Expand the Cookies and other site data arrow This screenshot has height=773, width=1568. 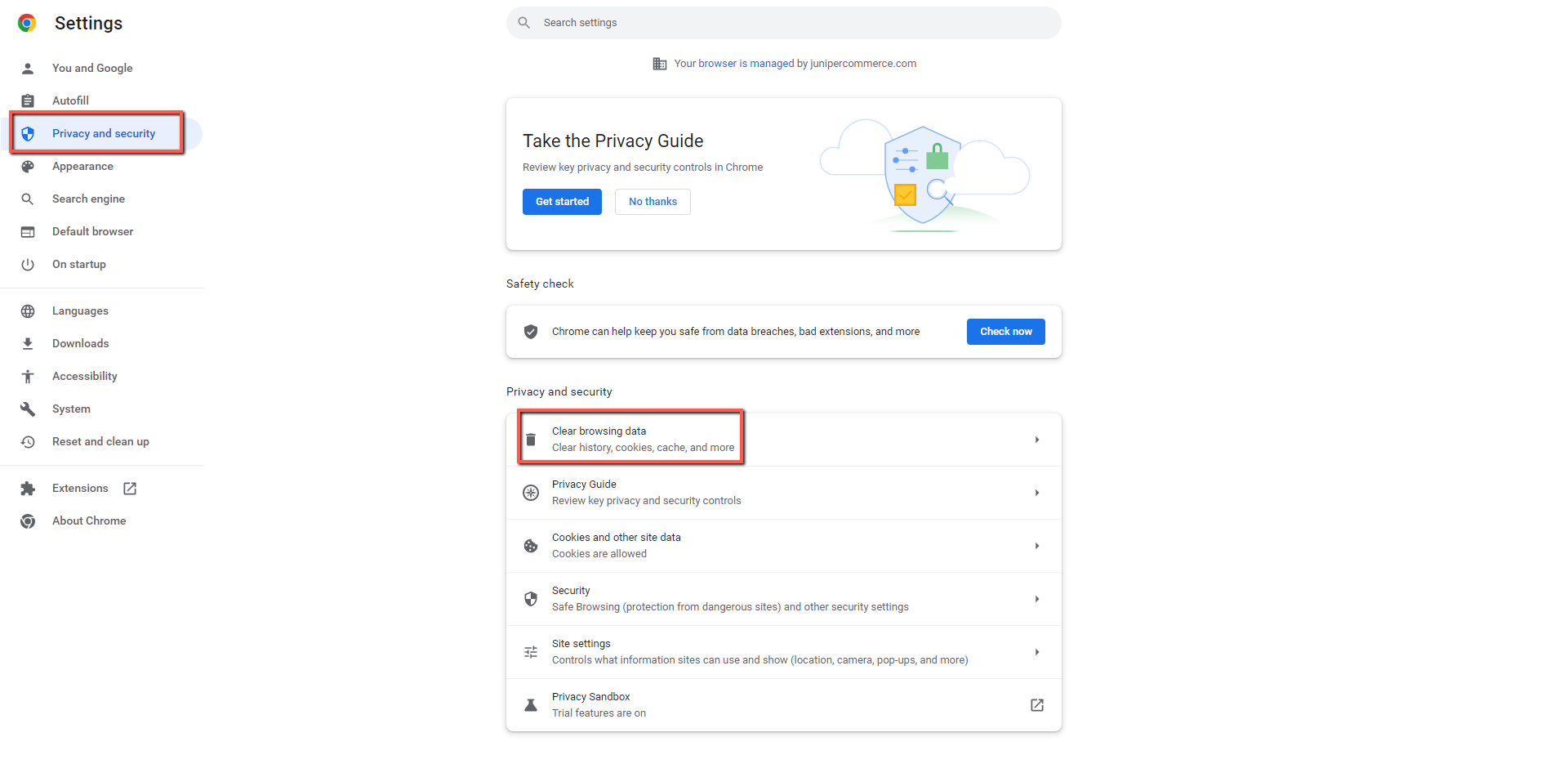[1036, 546]
